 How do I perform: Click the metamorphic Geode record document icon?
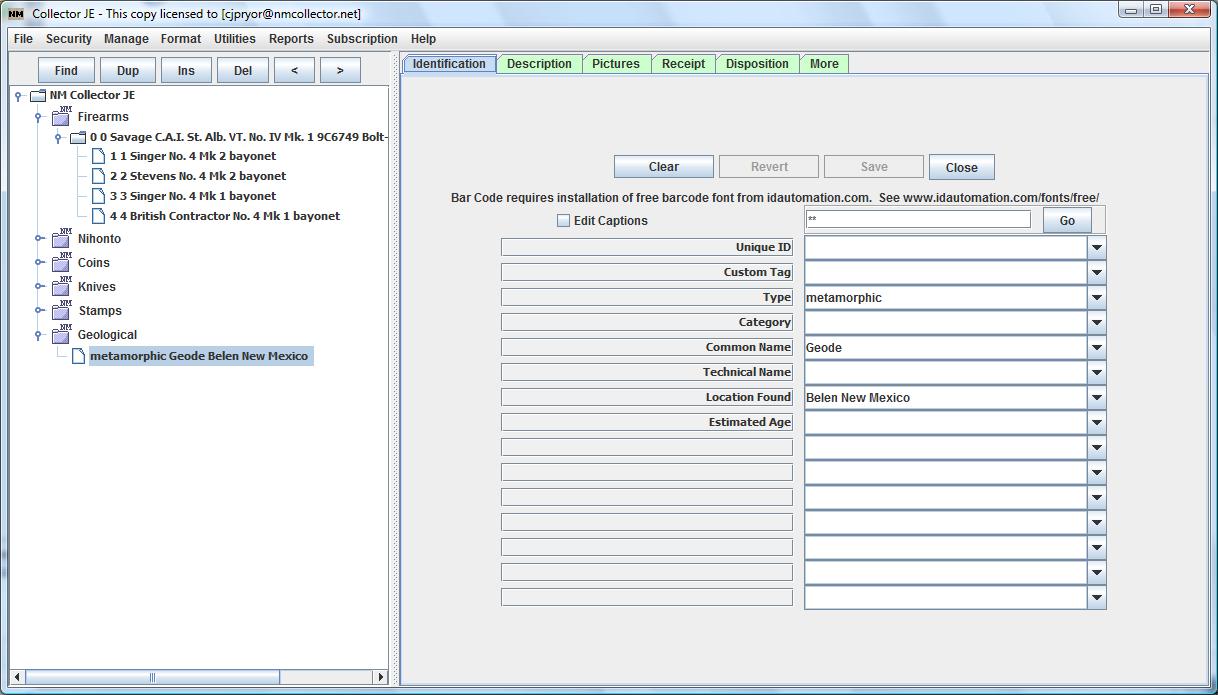click(78, 356)
